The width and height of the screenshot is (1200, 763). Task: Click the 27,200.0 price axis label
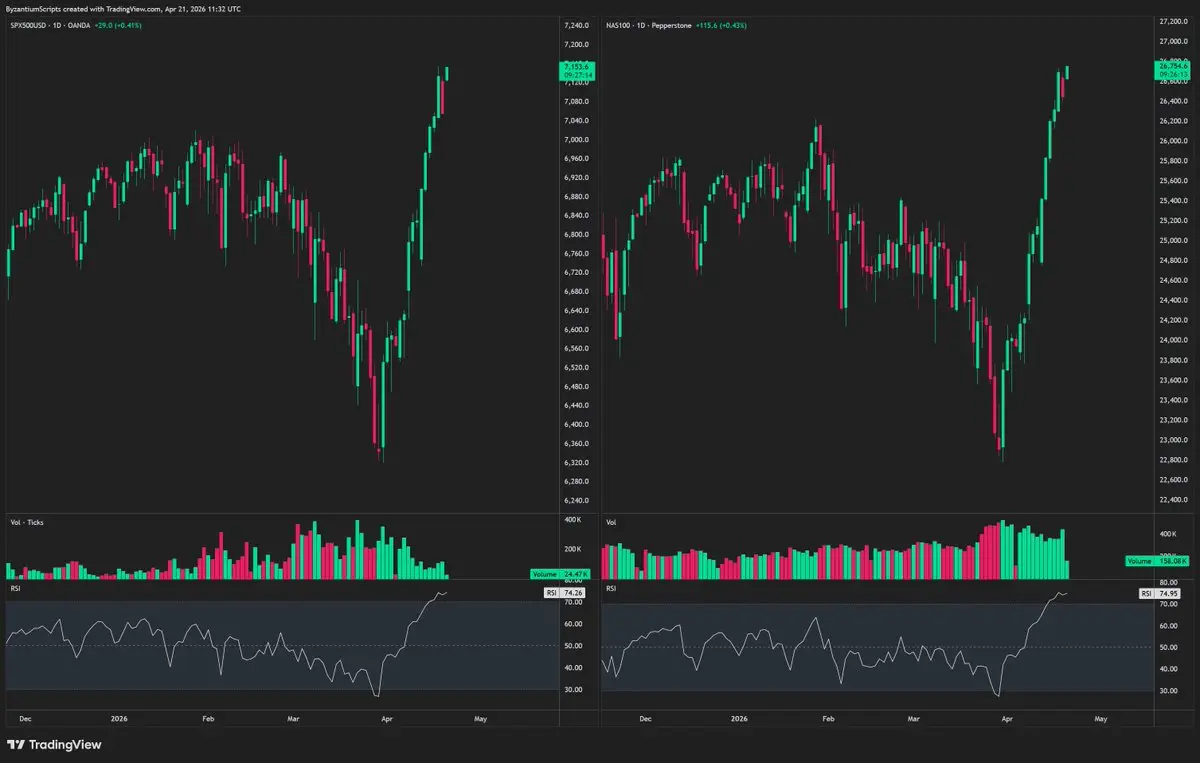[1172, 21]
